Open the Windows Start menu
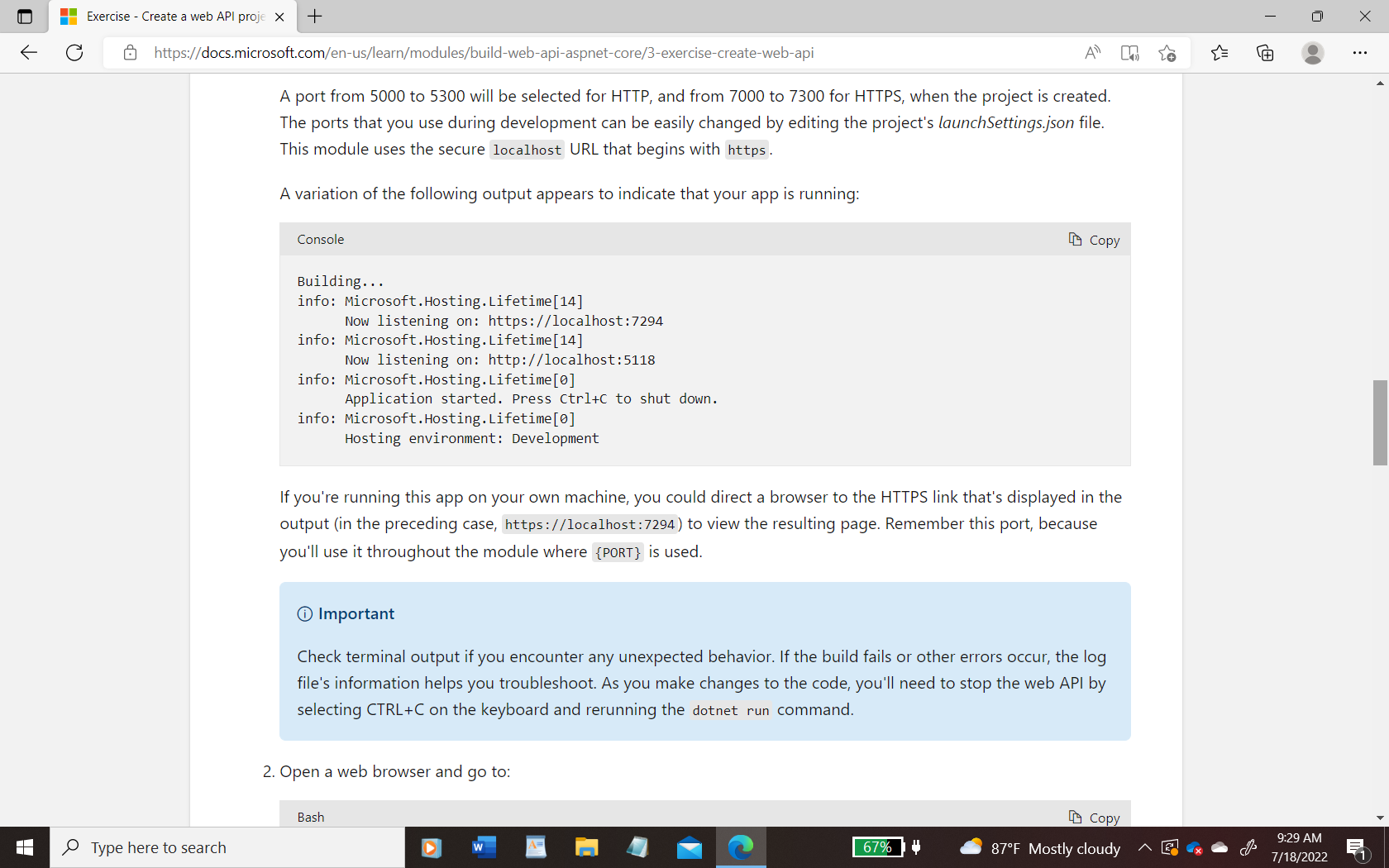 point(25,847)
